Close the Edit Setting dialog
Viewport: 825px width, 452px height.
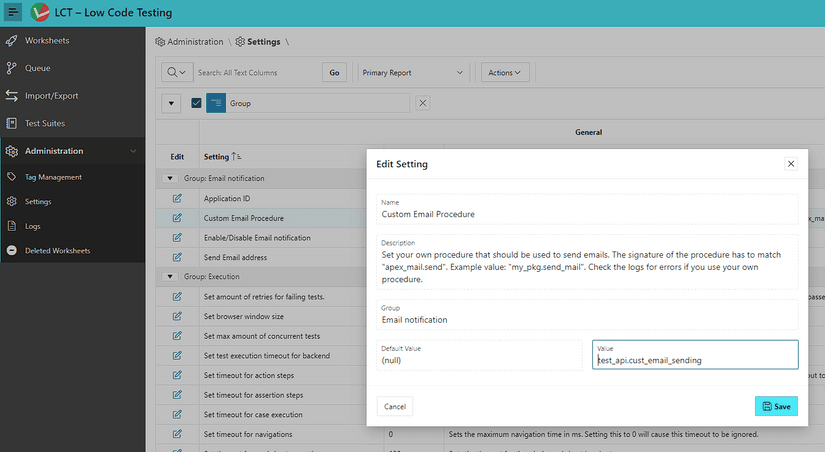790,164
